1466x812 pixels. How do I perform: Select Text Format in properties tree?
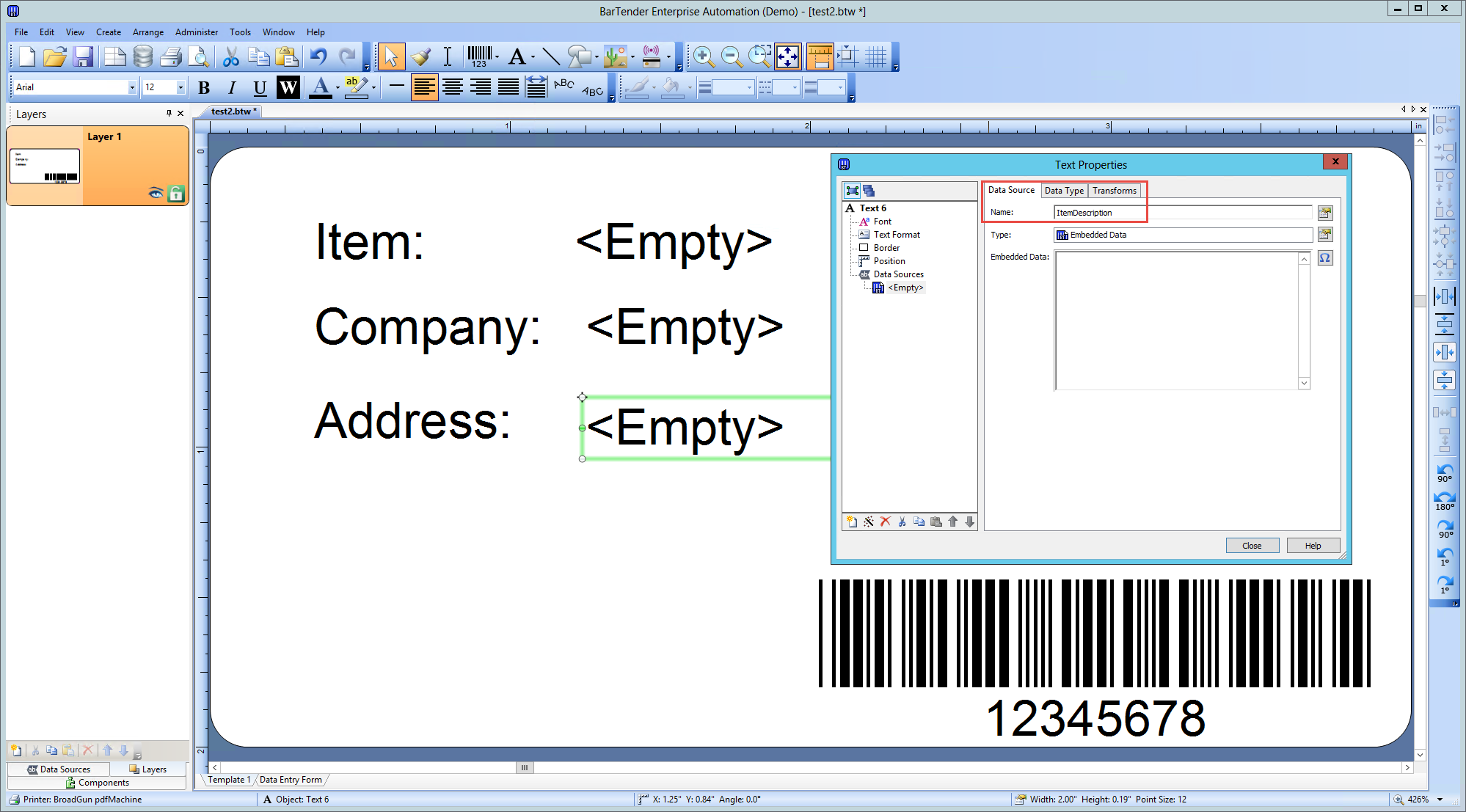pyautogui.click(x=897, y=235)
